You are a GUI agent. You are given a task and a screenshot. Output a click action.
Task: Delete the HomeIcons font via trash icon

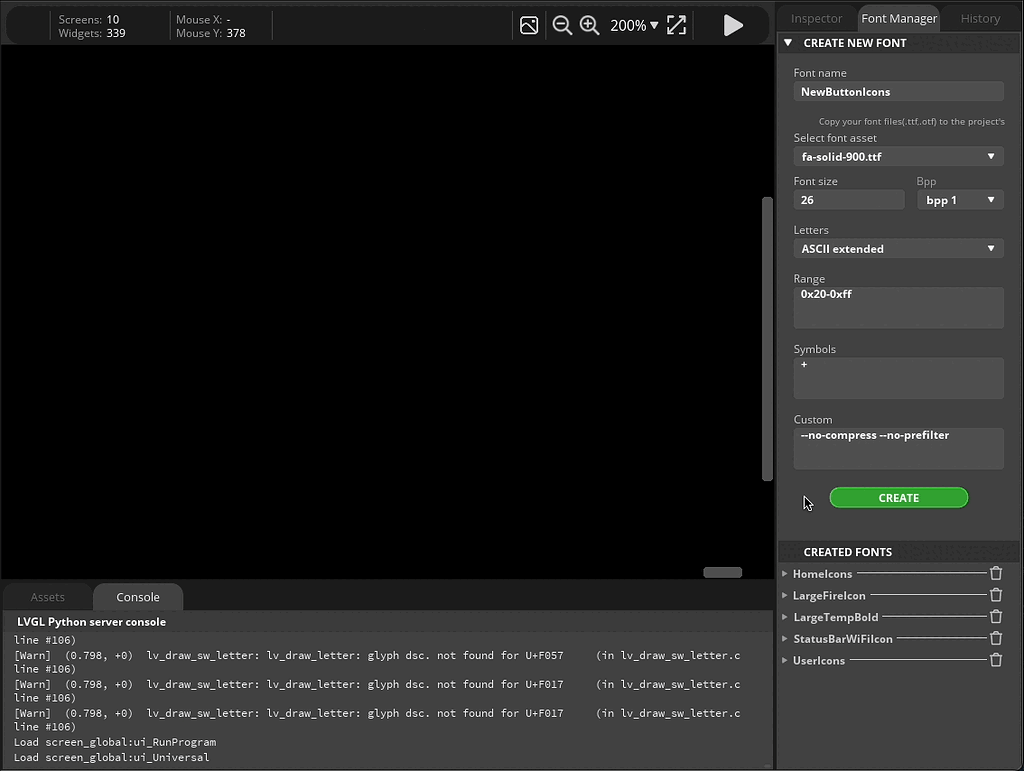(995, 573)
